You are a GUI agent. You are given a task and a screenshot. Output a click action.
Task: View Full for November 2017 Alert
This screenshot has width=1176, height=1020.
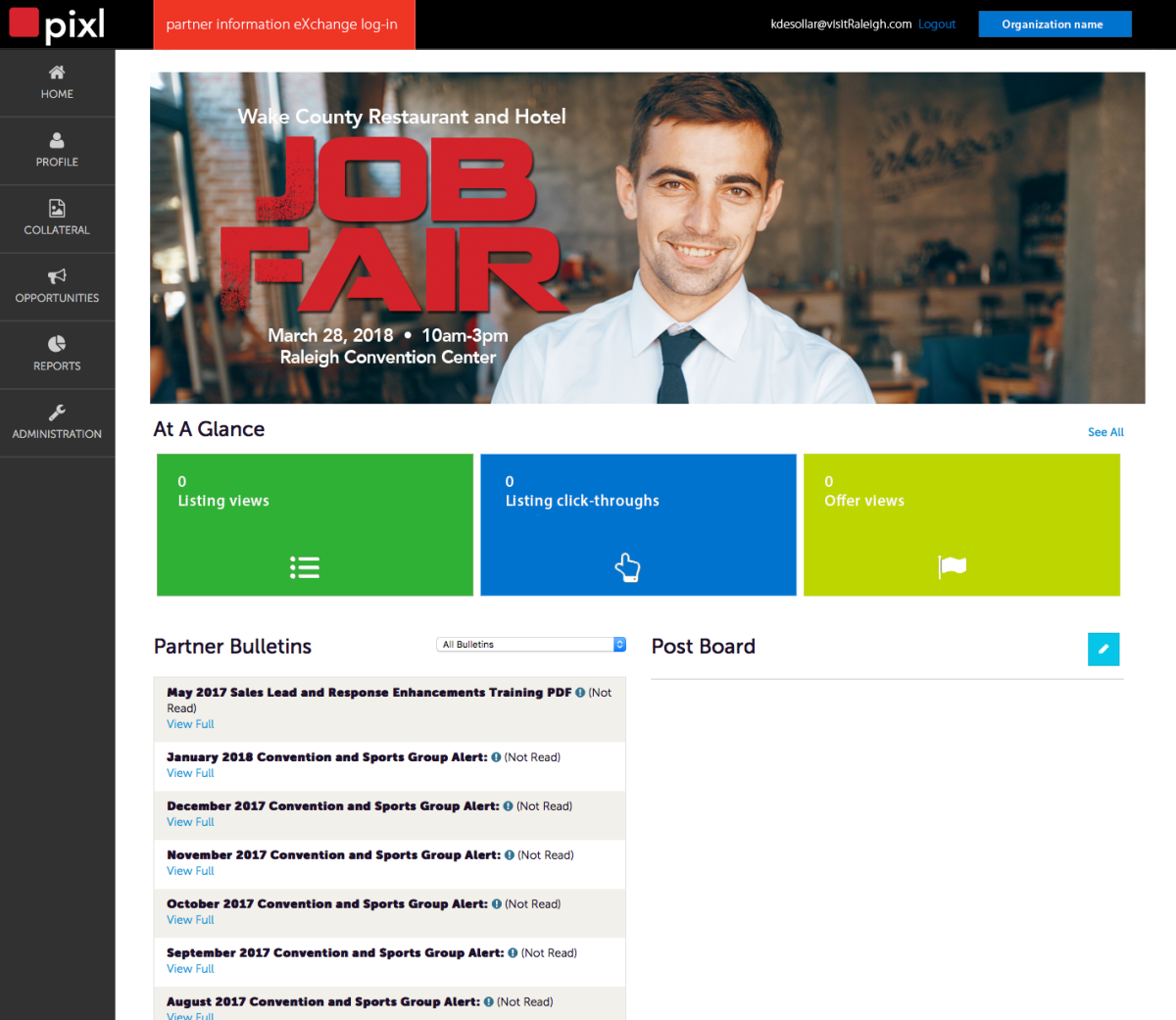190,871
